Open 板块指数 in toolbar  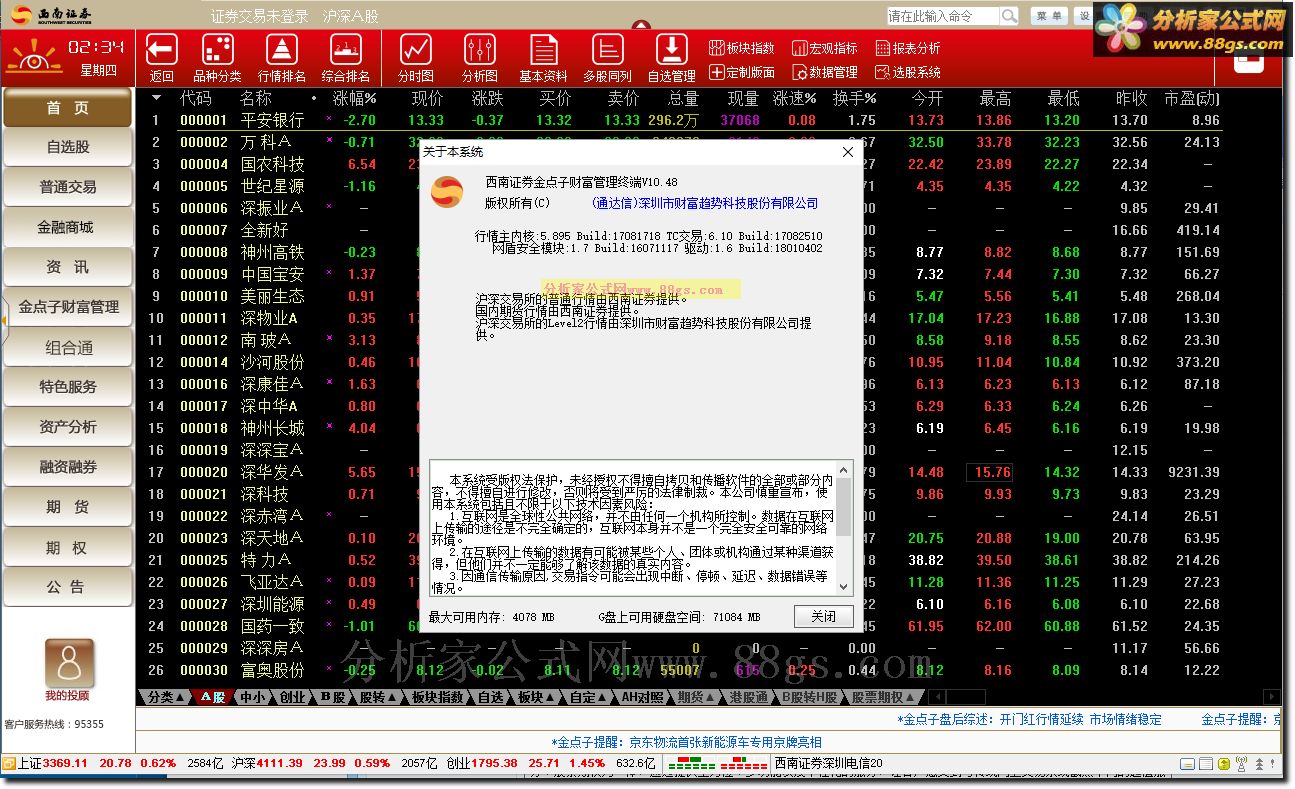[x=741, y=48]
